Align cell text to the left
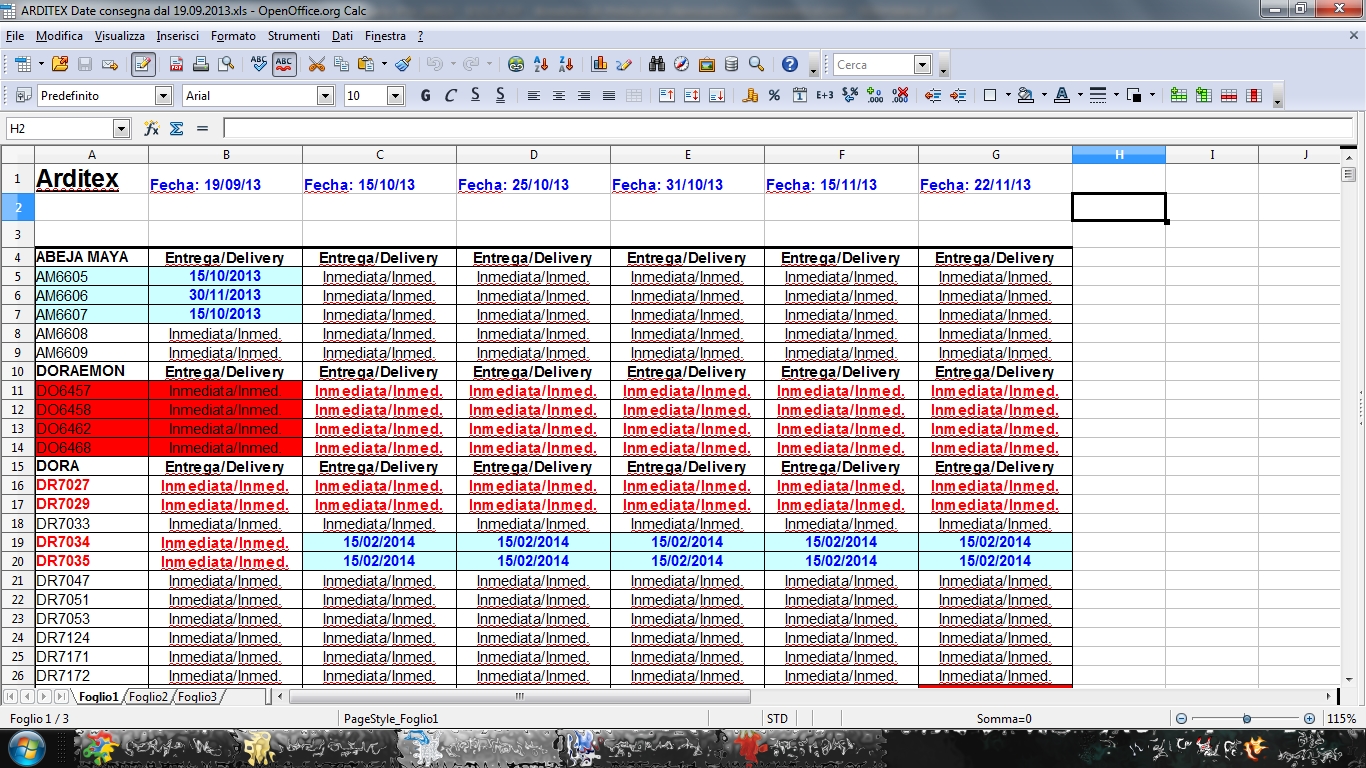The width and height of the screenshot is (1366, 768). (x=534, y=96)
